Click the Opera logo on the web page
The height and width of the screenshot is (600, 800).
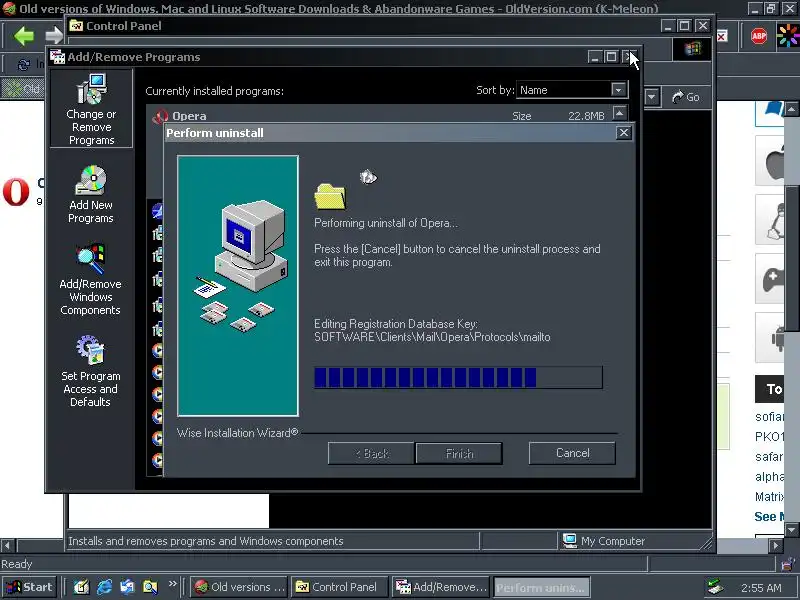click(x=16, y=192)
